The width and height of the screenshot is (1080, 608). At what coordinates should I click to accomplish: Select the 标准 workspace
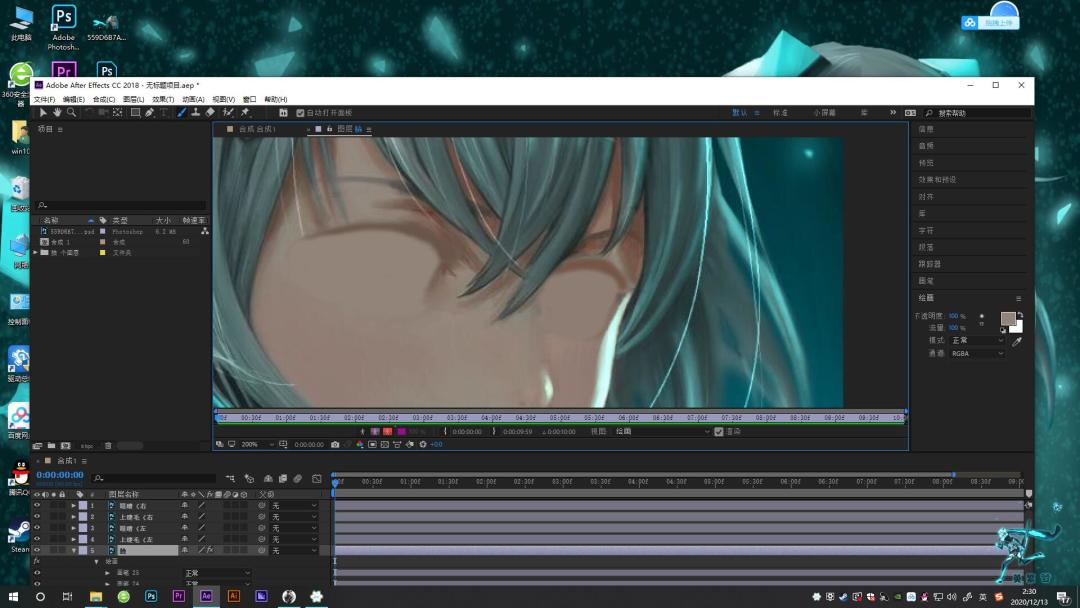point(780,113)
